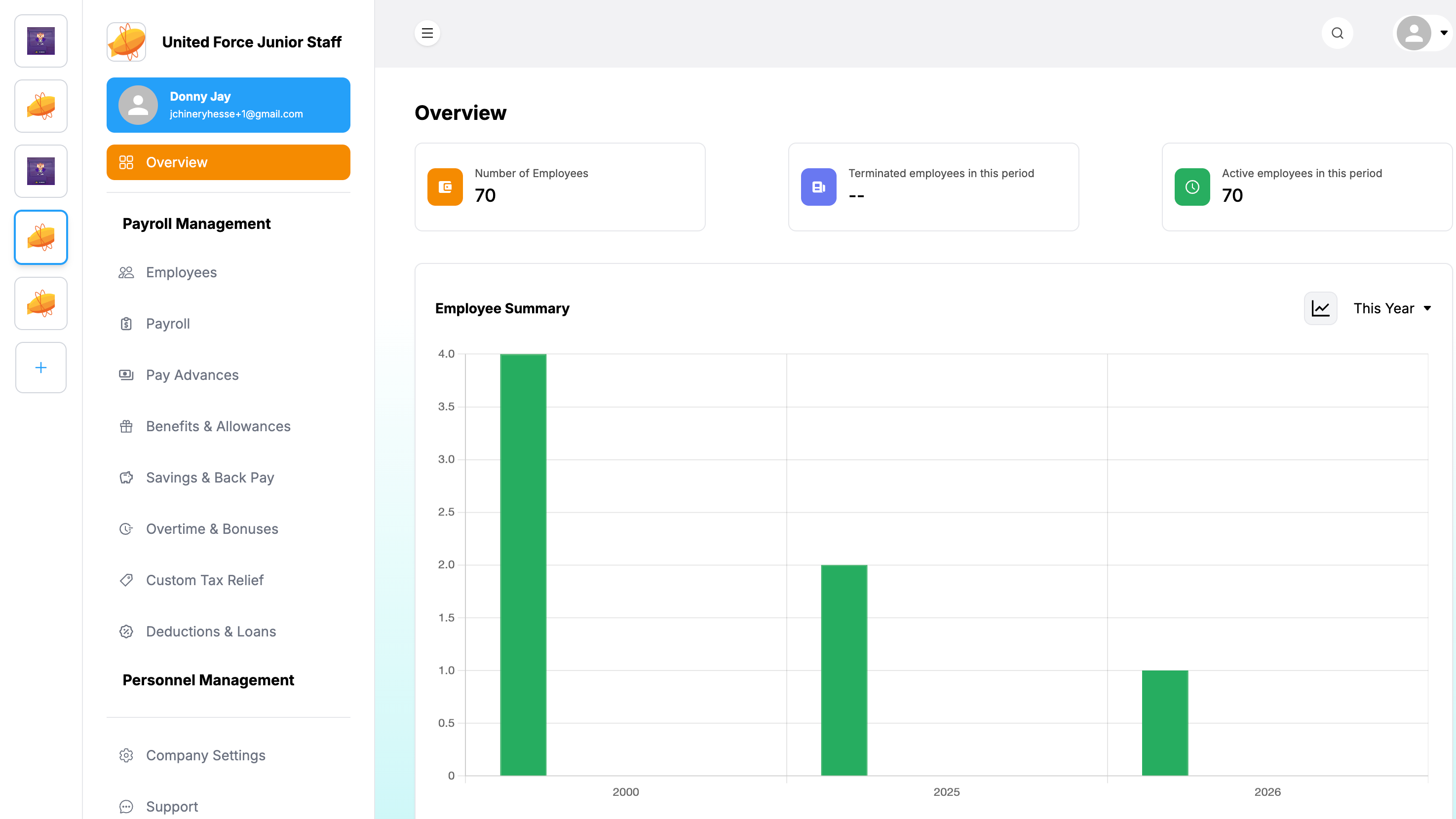Click the Number of Employees card
Viewport: 1456px width, 819px height.
(560, 187)
